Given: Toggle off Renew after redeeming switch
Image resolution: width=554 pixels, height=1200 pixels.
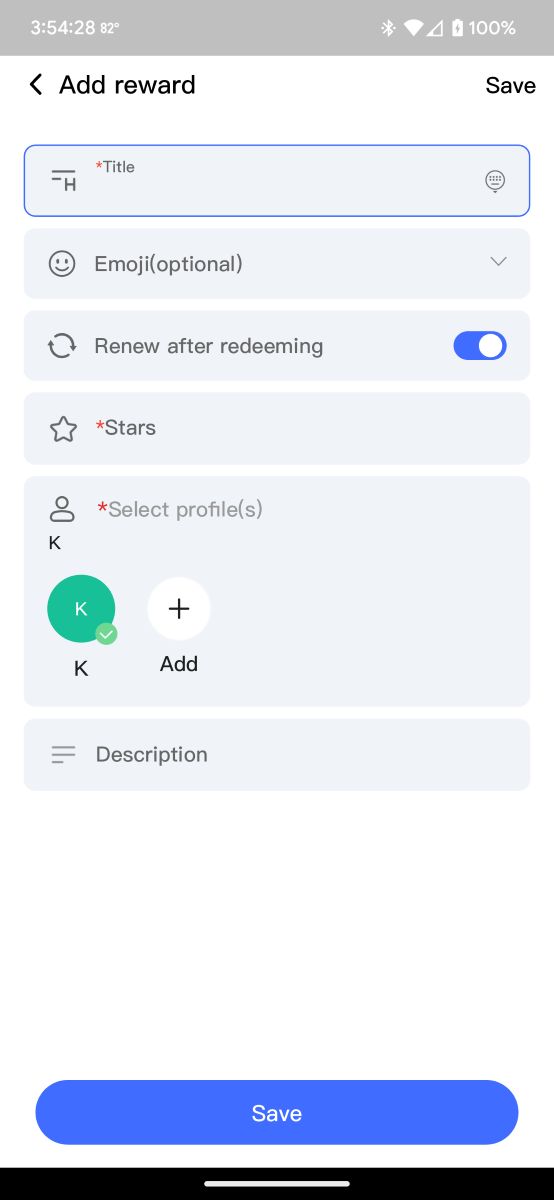Looking at the screenshot, I should click(480, 346).
